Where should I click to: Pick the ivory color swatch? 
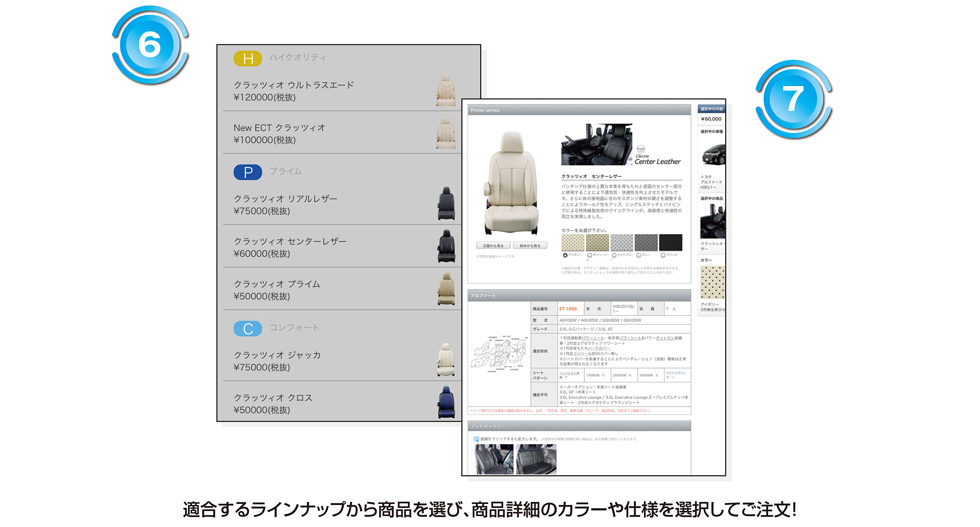click(572, 243)
